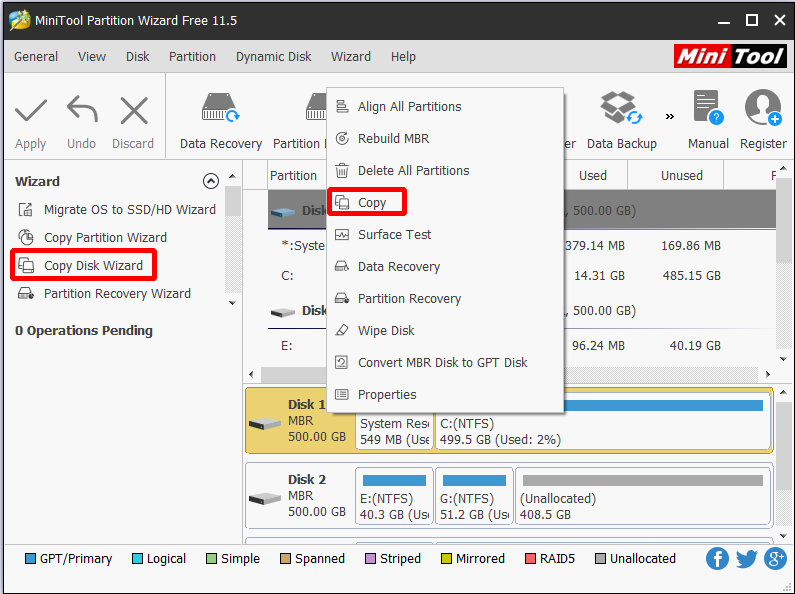Choose Delete All Partitions in context menu
This screenshot has width=795, height=594.
(x=445, y=170)
